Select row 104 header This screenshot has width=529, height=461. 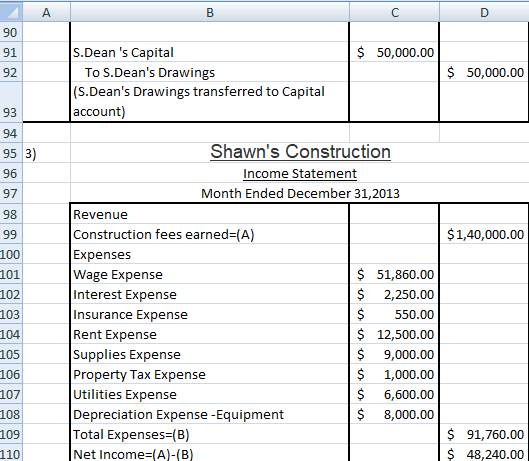[x=11, y=334]
